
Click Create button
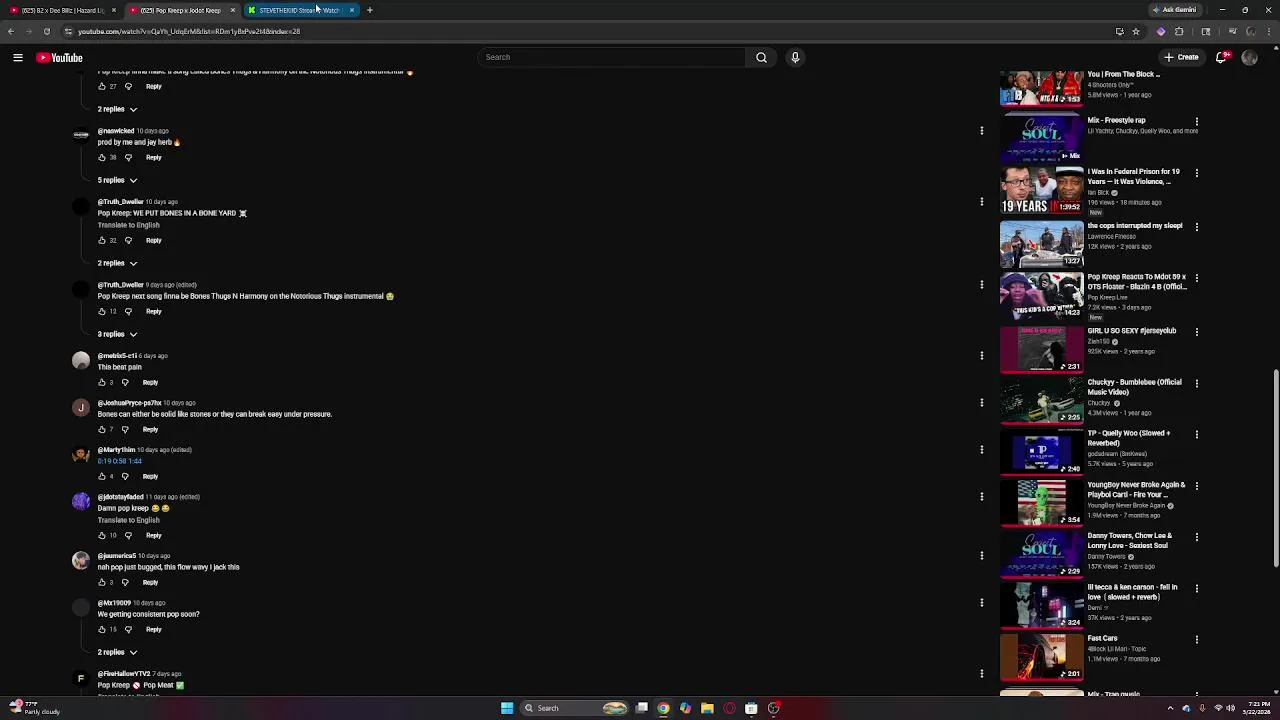[x=1183, y=57]
